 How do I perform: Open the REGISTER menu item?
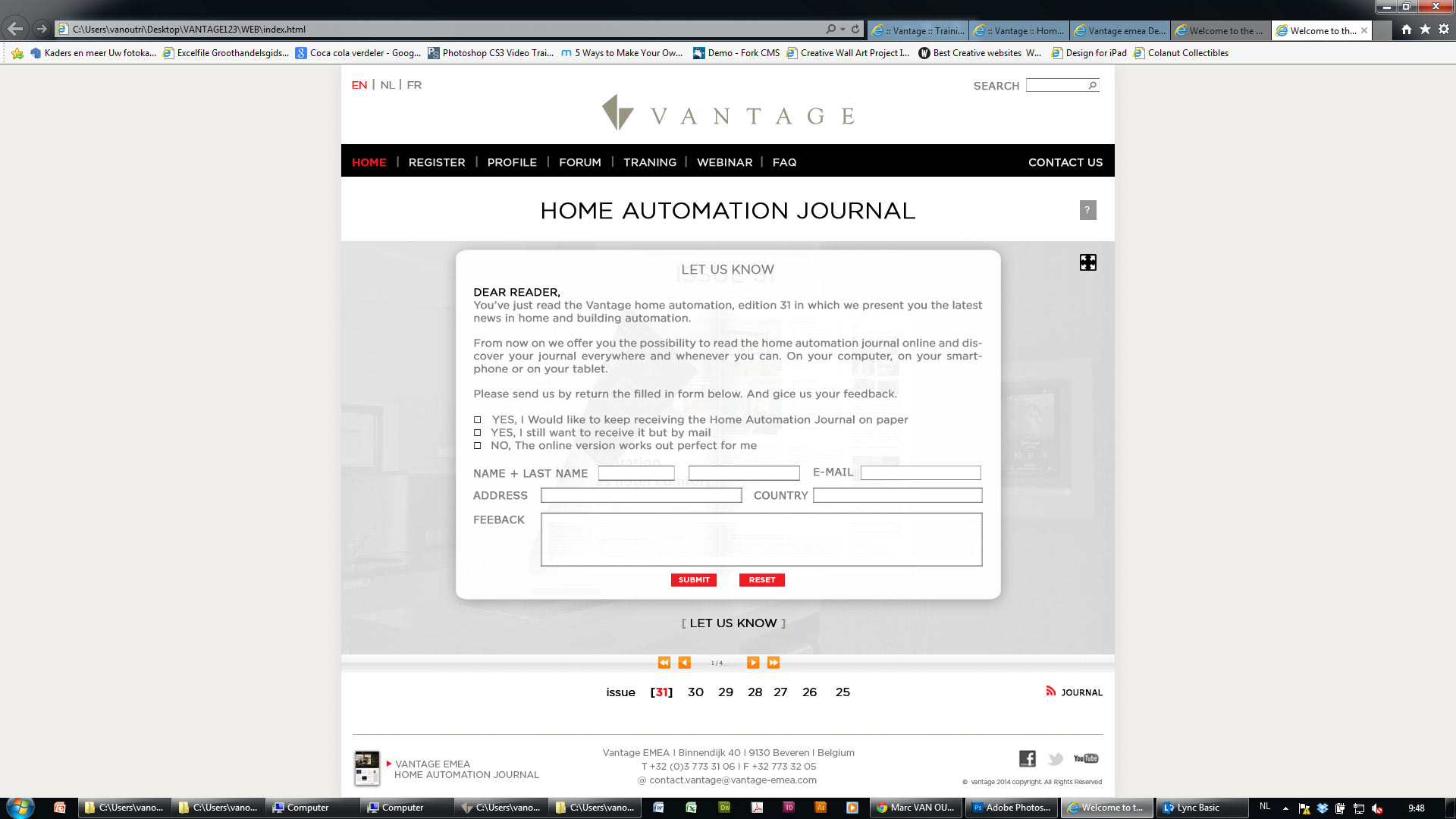[x=436, y=162]
